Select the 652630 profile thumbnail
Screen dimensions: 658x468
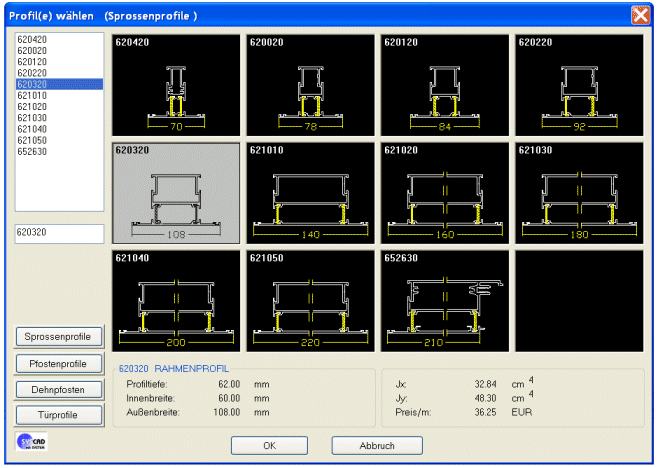[444, 299]
